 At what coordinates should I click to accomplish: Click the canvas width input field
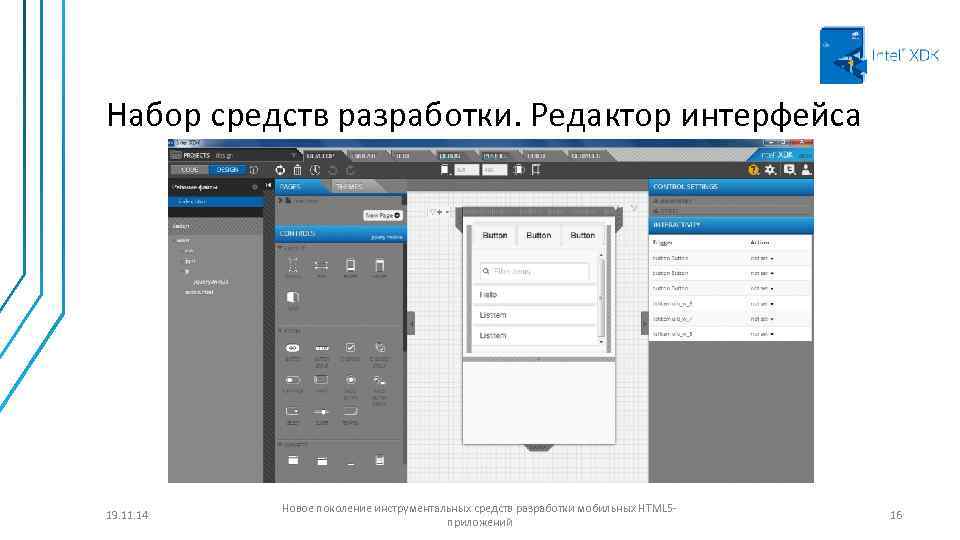point(467,170)
